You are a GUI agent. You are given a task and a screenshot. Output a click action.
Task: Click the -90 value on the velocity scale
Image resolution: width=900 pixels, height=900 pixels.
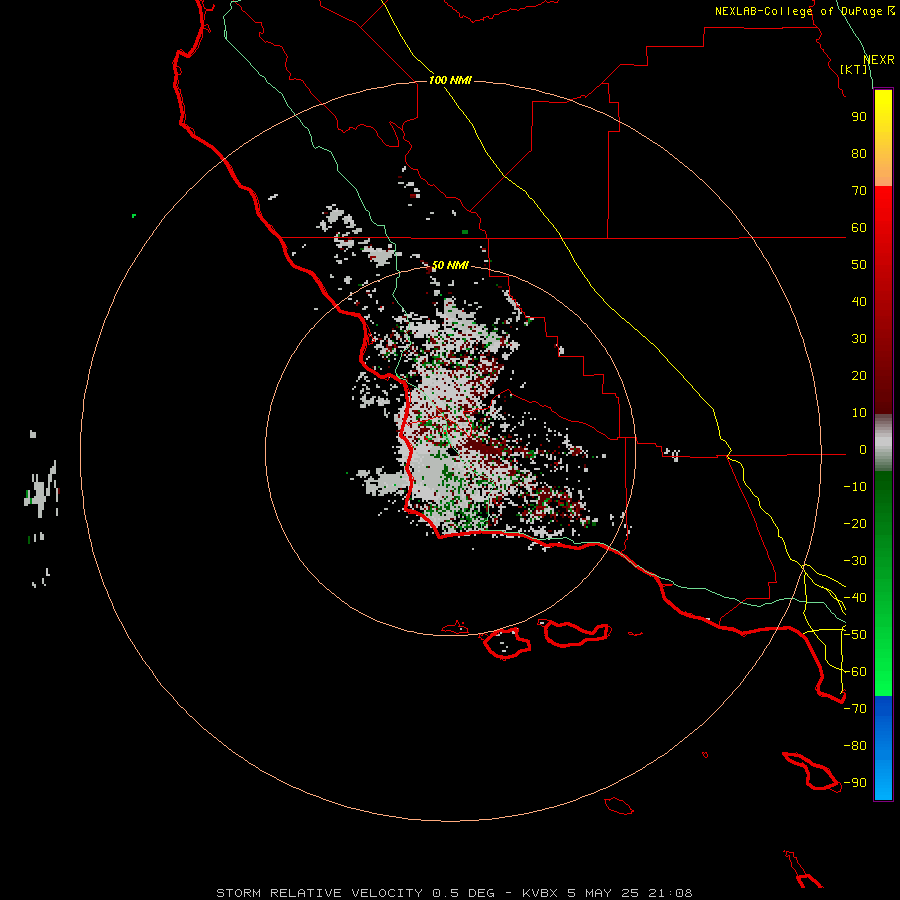tap(855, 783)
